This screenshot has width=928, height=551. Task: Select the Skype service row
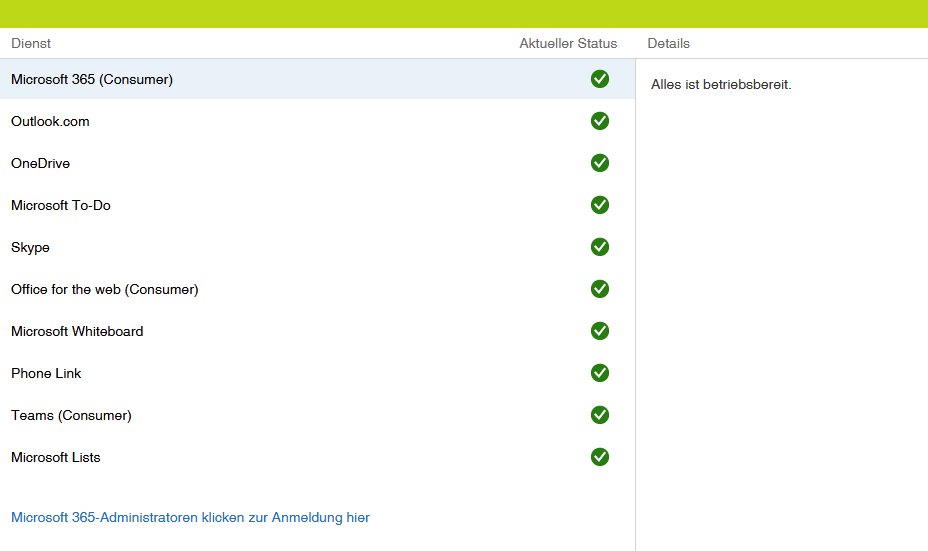[317, 247]
